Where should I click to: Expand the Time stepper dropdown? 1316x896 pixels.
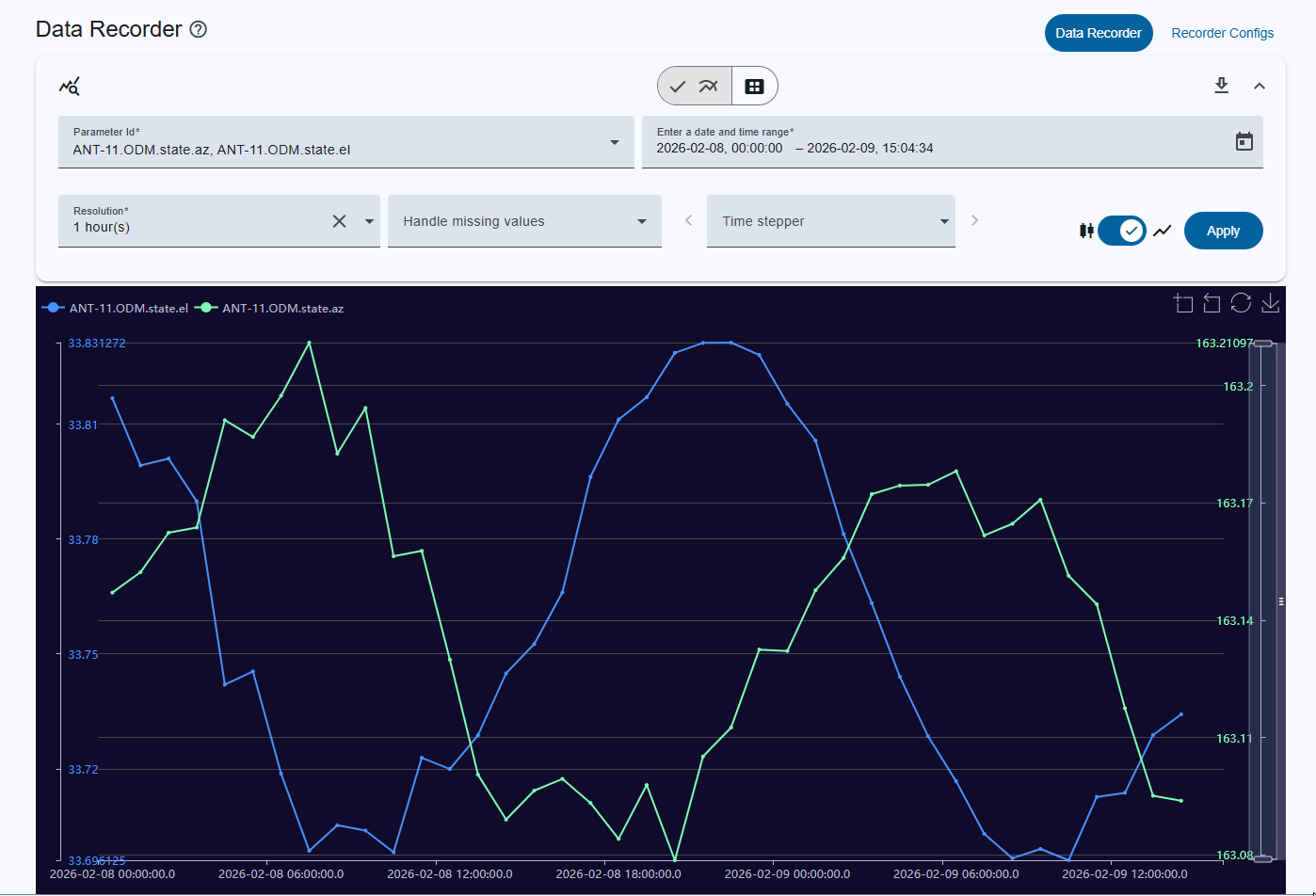tap(943, 221)
